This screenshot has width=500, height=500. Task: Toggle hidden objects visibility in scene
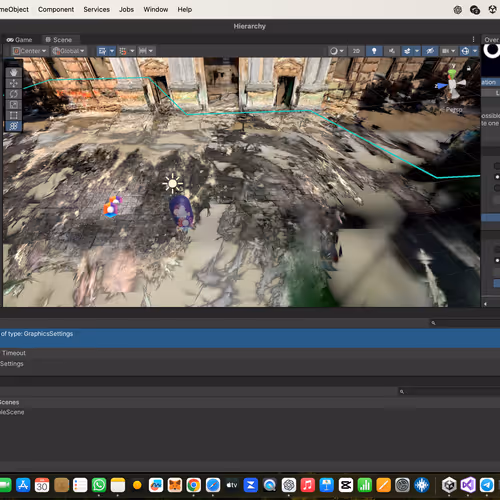point(430,51)
